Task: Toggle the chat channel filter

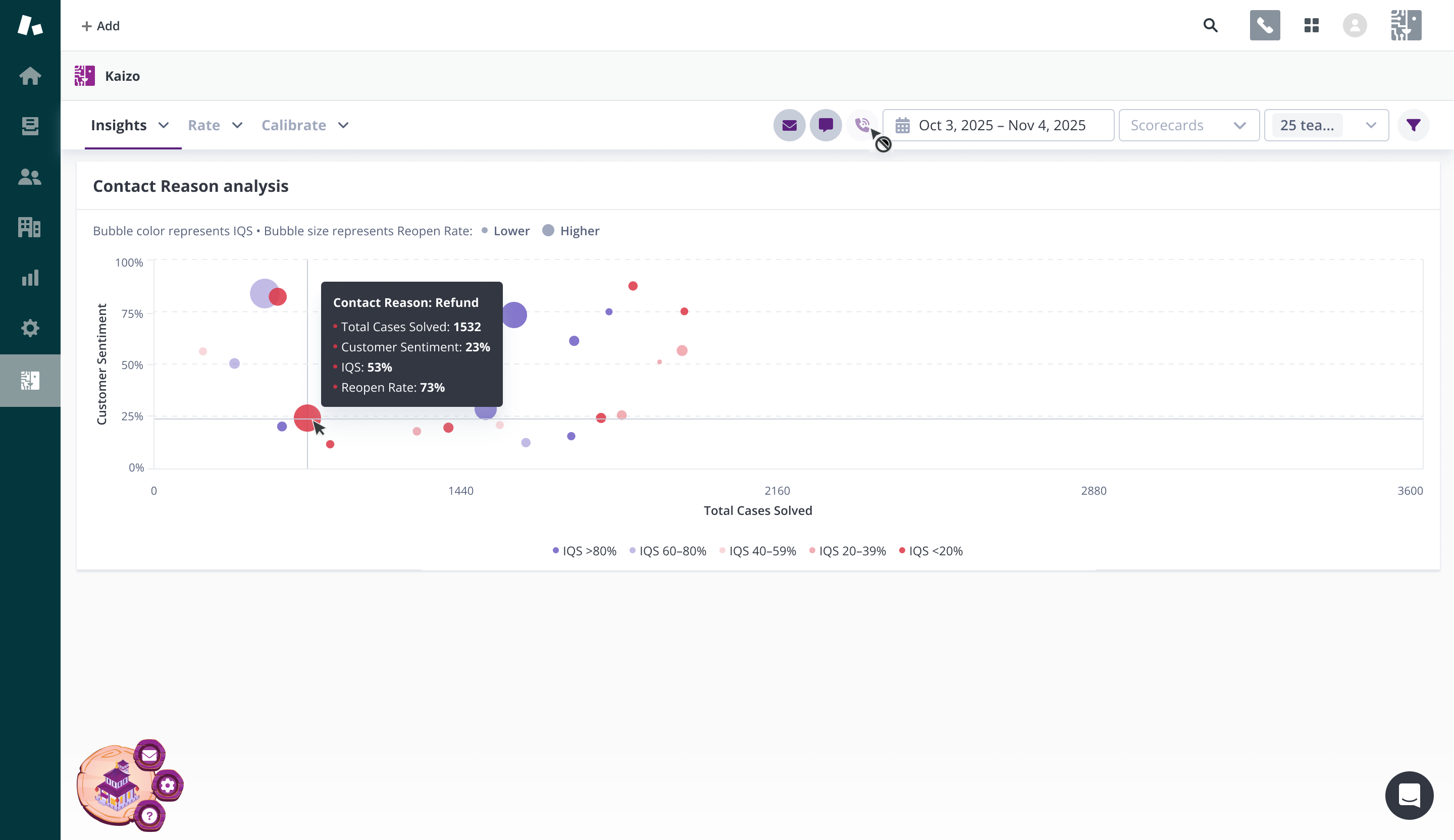Action: pyautogui.click(x=825, y=125)
